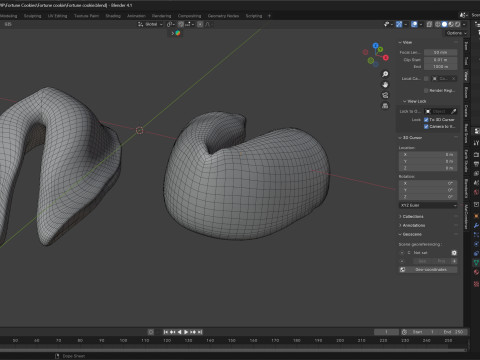Click the Focal Length value field
480x360 pixels.
click(x=440, y=53)
